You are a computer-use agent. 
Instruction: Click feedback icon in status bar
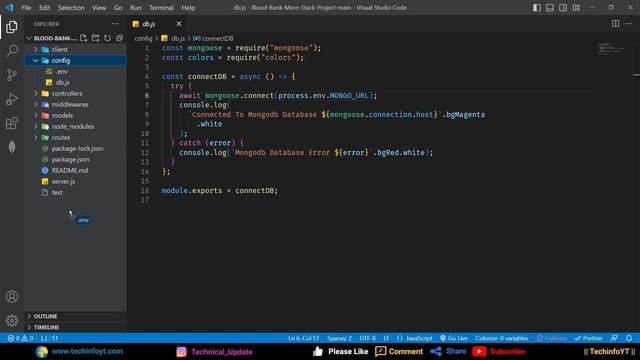614,338
